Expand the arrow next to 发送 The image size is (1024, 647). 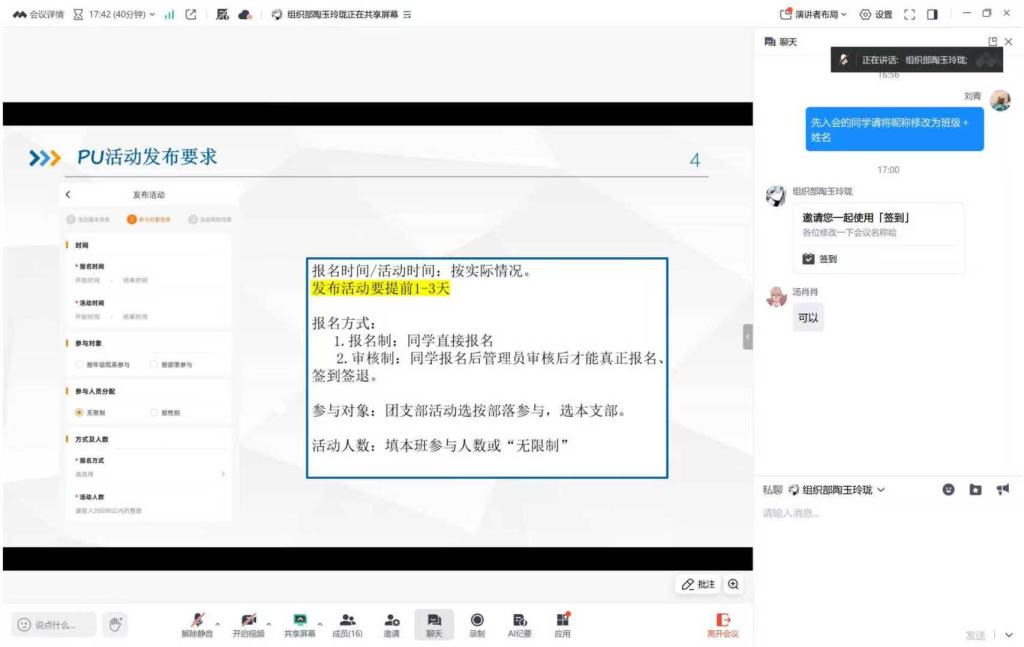point(1008,635)
